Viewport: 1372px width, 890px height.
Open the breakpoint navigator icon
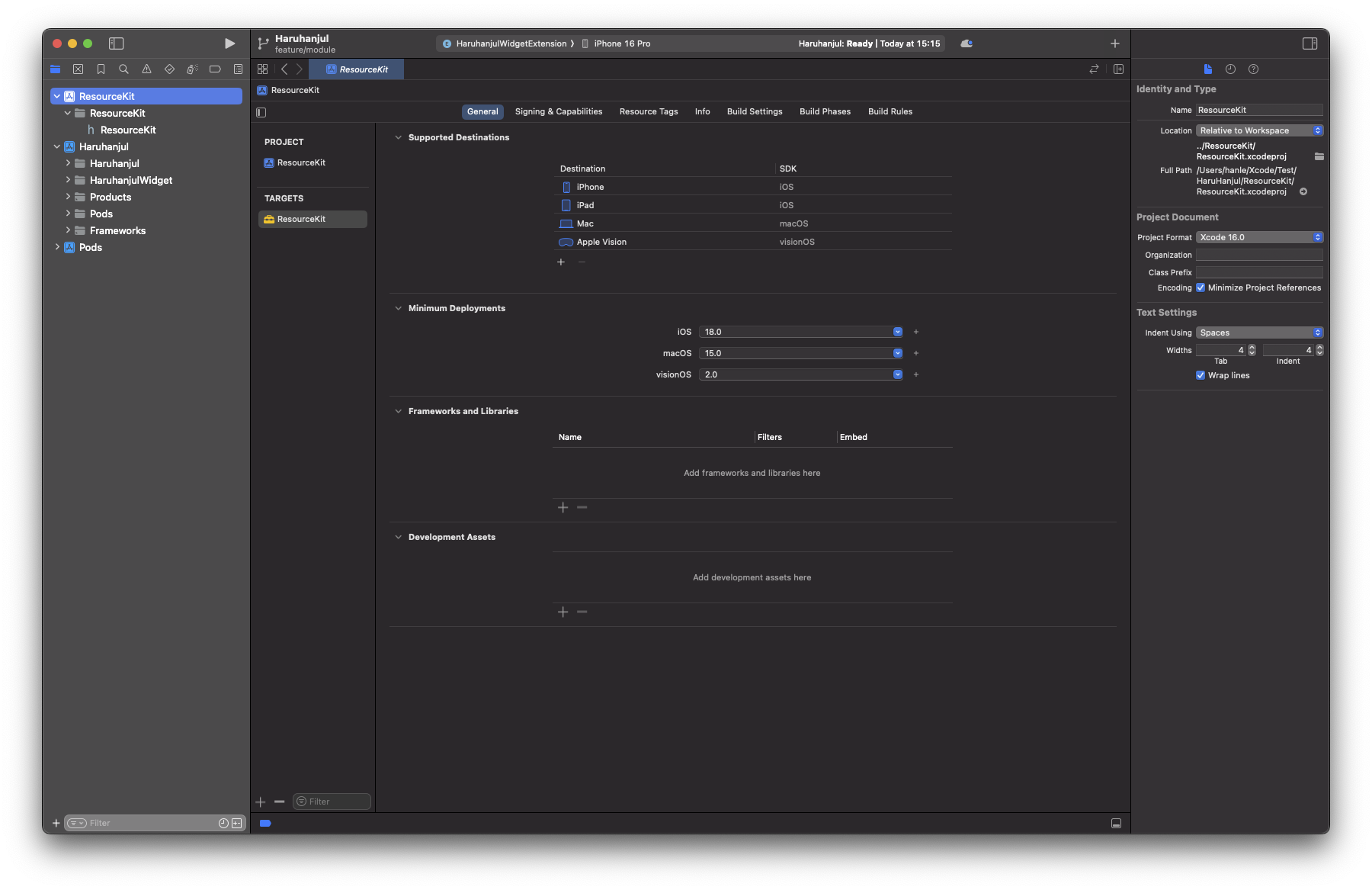click(x=215, y=69)
